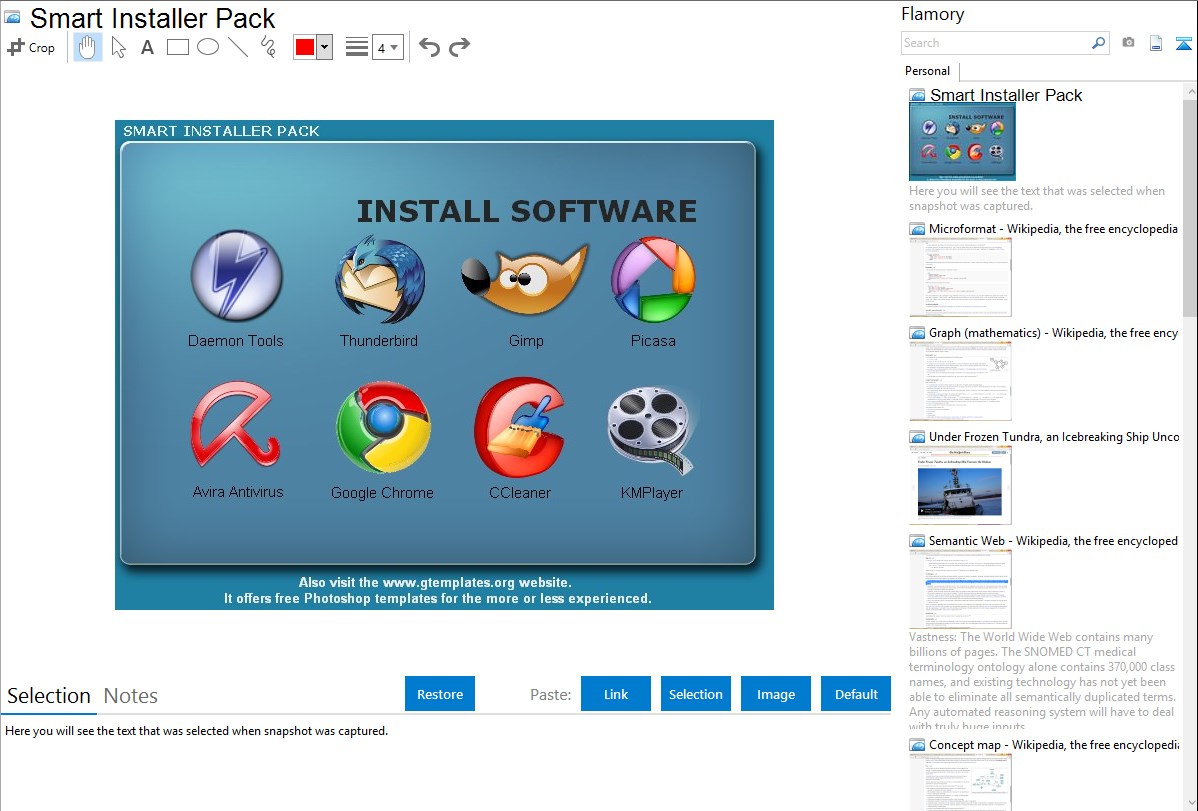Click the search magnifier icon

coord(1099,43)
